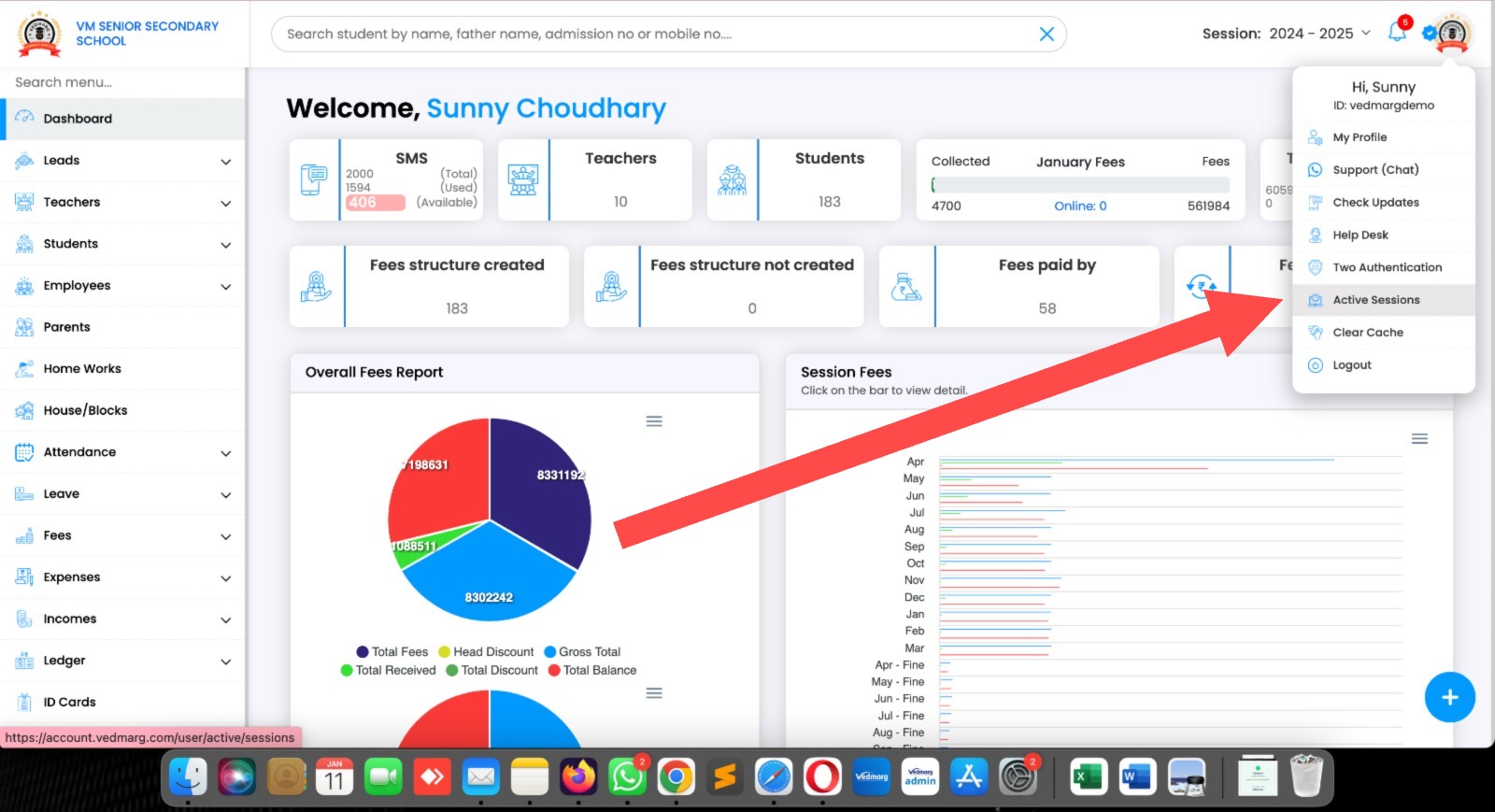Open Microsoft Excel from the dock

[x=1088, y=776]
